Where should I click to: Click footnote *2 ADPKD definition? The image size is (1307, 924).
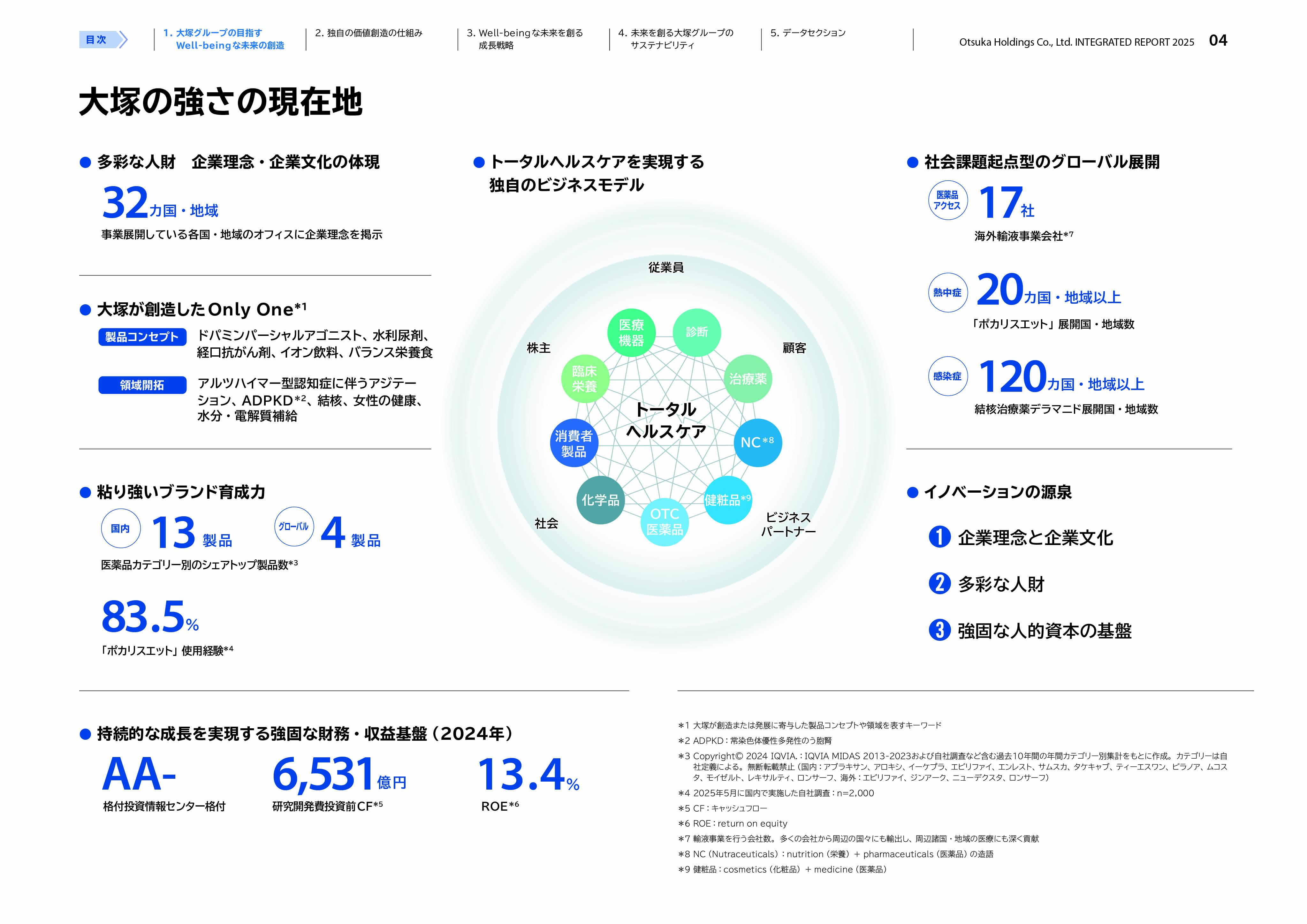755,741
